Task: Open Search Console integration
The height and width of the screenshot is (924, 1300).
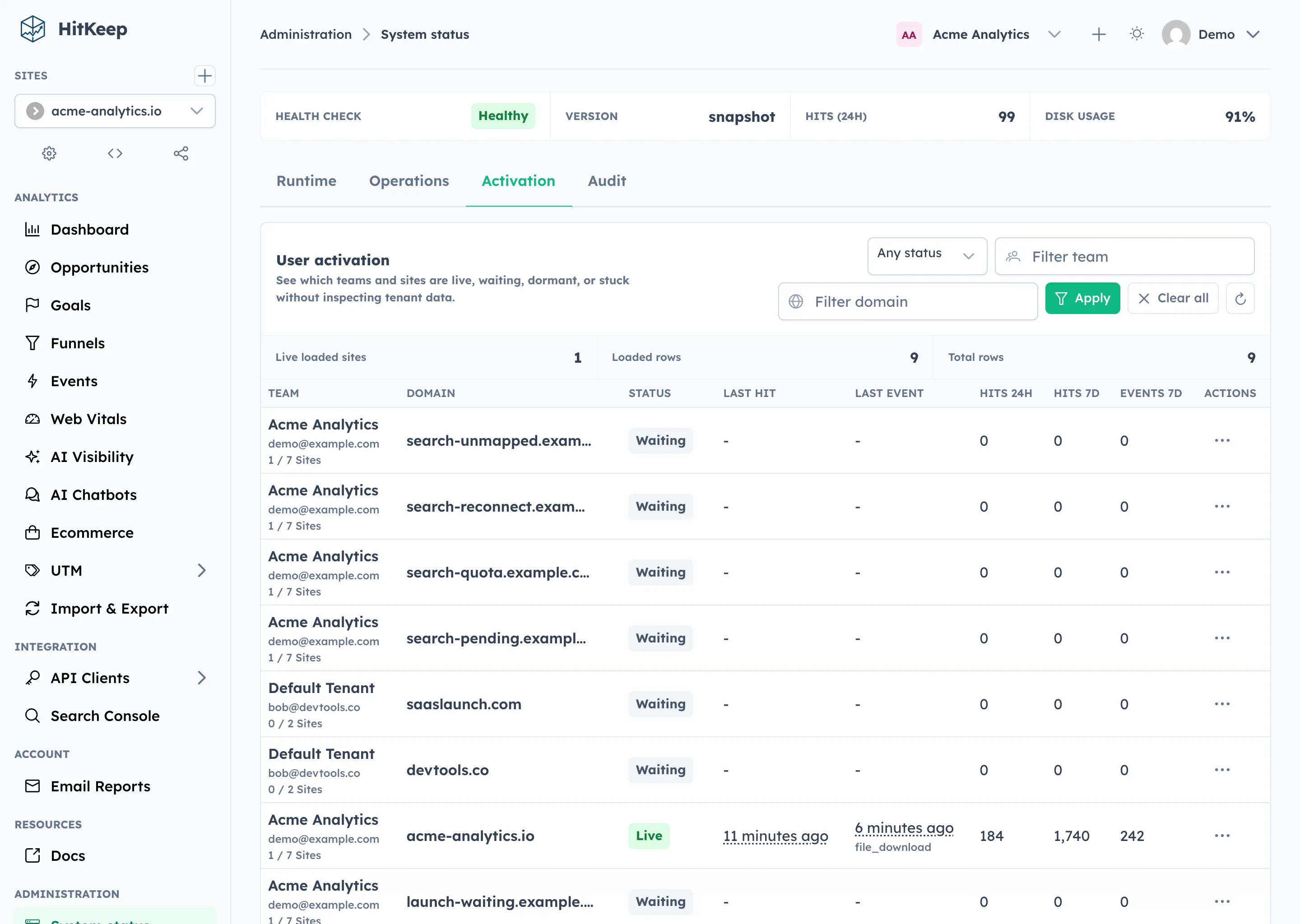Action: 115,716
